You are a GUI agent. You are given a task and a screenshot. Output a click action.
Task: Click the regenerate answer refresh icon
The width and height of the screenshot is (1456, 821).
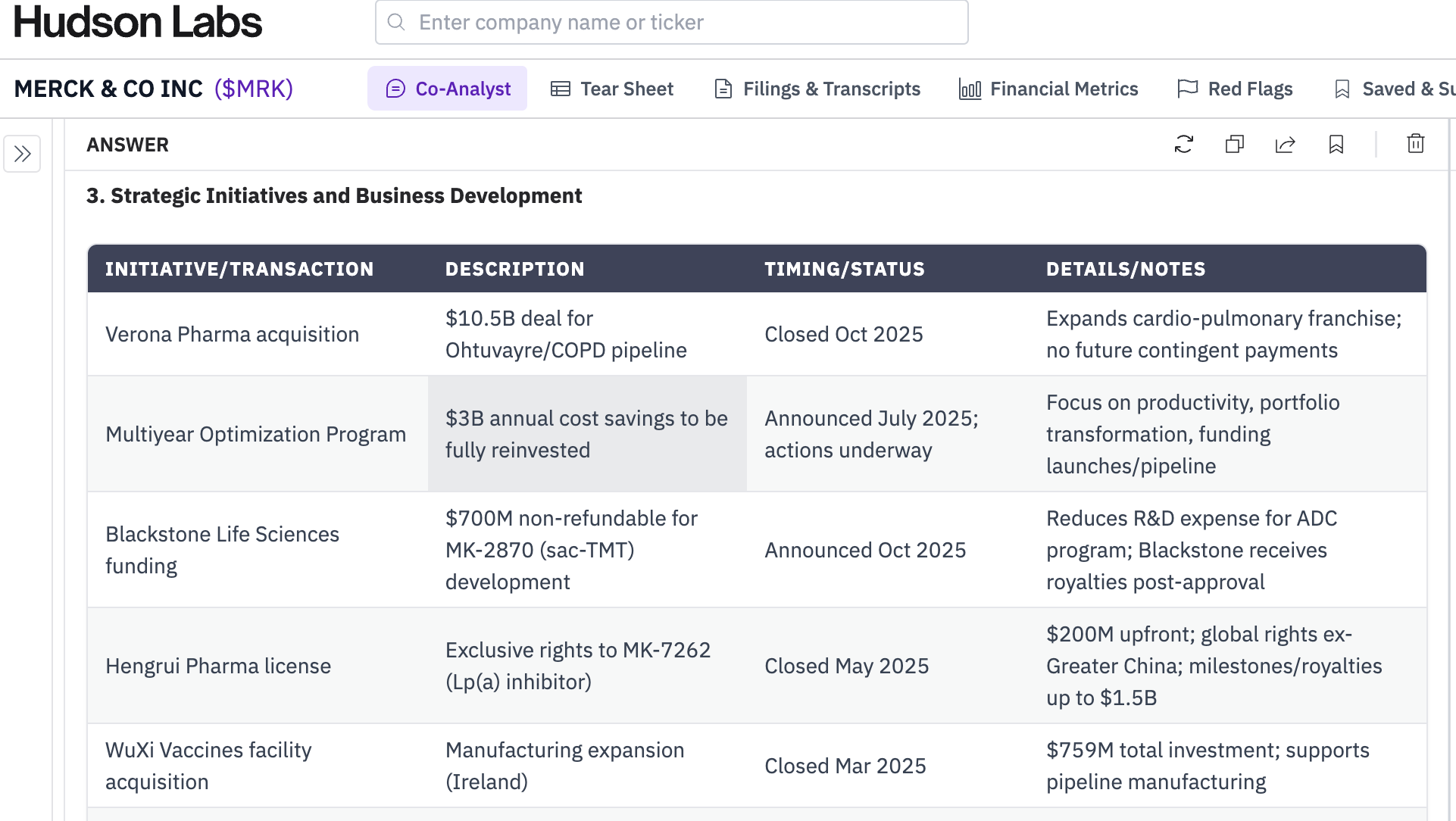(x=1183, y=144)
